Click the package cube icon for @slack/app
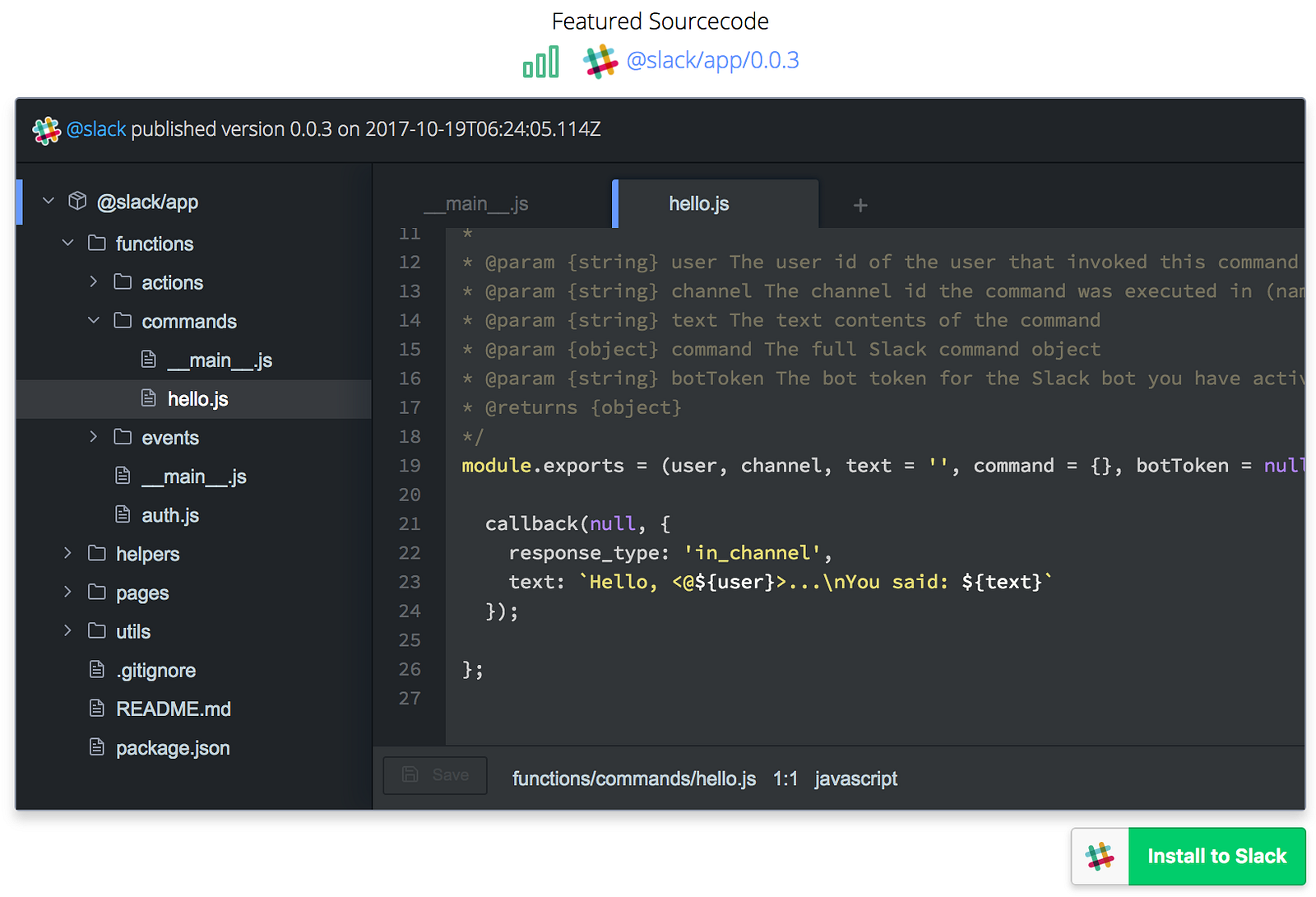This screenshot has width=1316, height=897. tap(77, 201)
